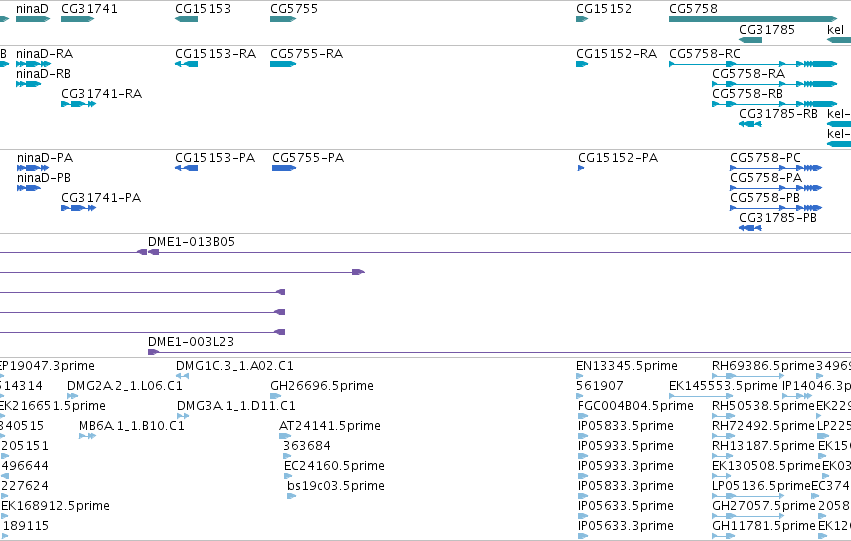Select the EK168912.5prime EST label
The image size is (851, 541).
point(55,506)
